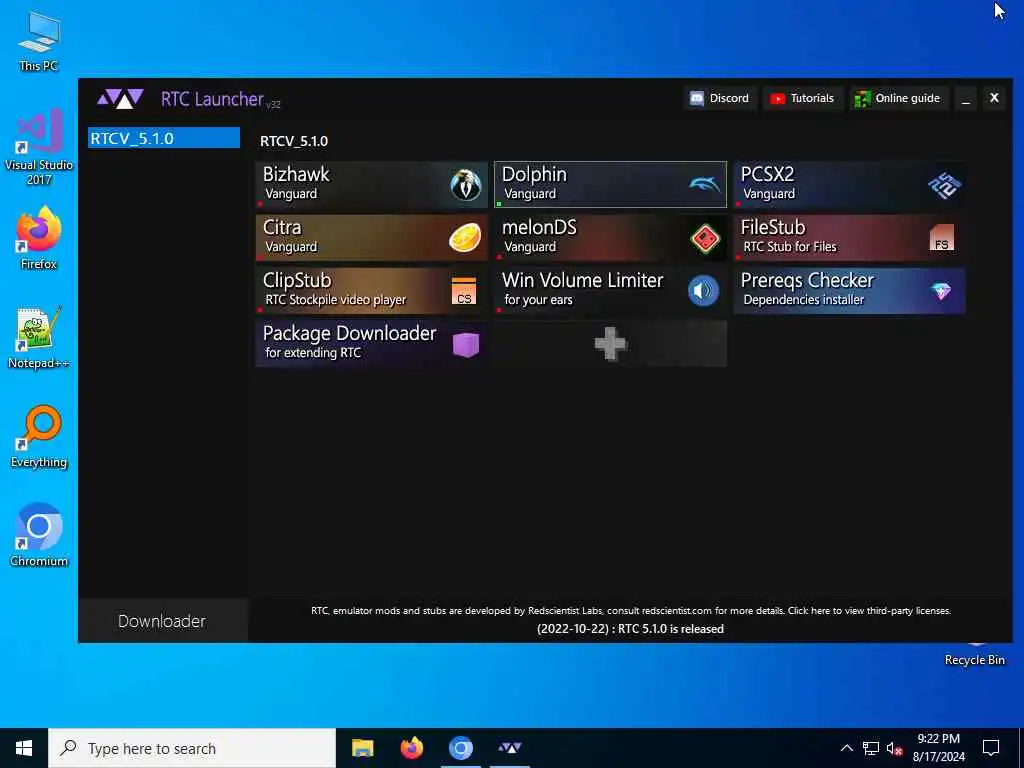Focus the taskbar search box

coord(192,748)
